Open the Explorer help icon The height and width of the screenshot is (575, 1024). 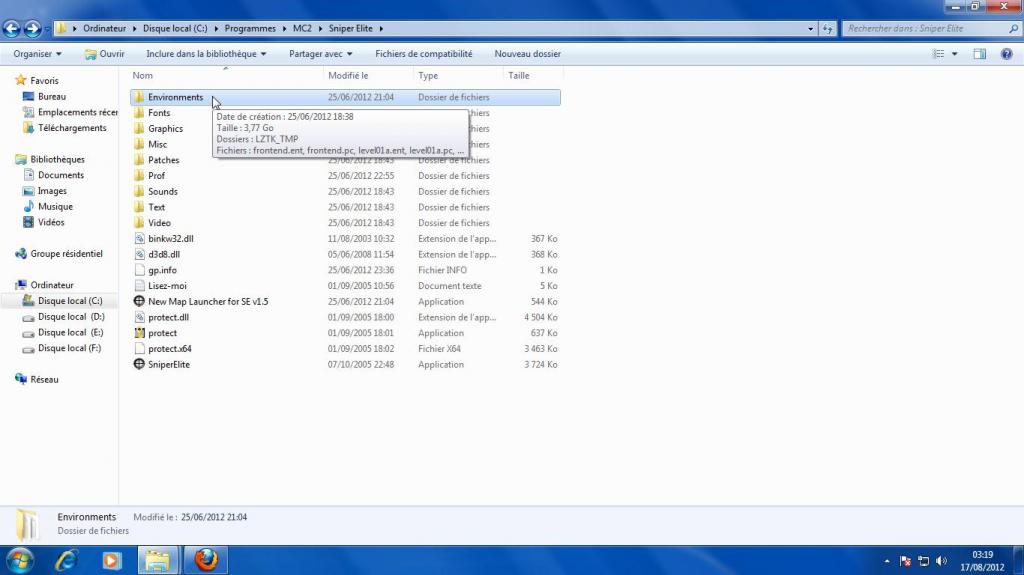point(1006,54)
